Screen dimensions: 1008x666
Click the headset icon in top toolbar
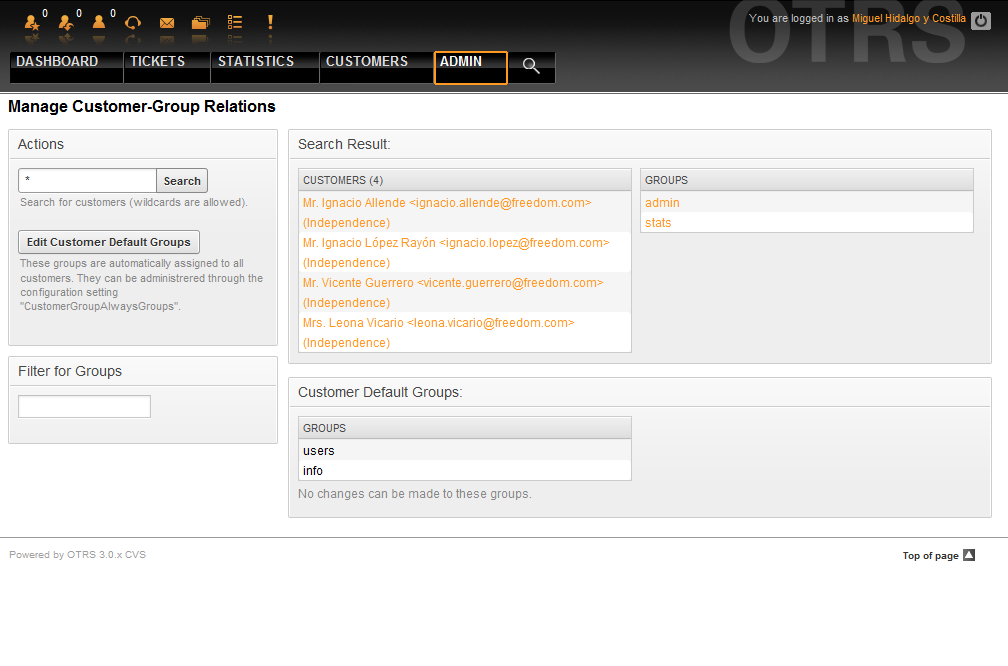pyautogui.click(x=133, y=22)
